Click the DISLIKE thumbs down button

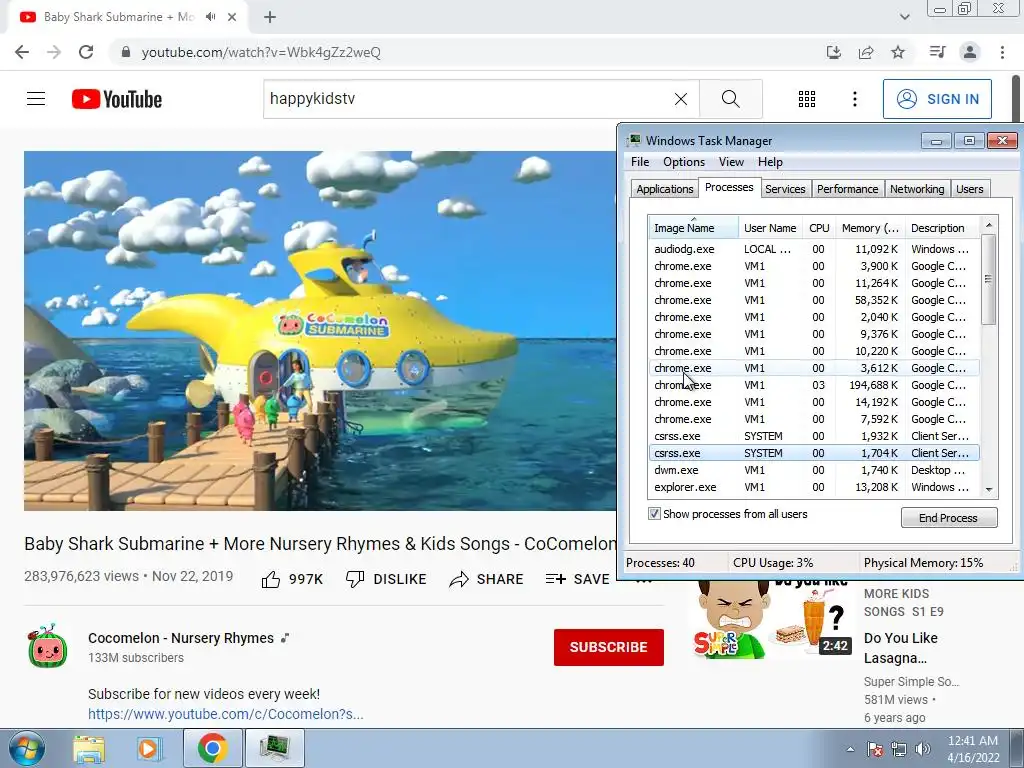point(386,579)
